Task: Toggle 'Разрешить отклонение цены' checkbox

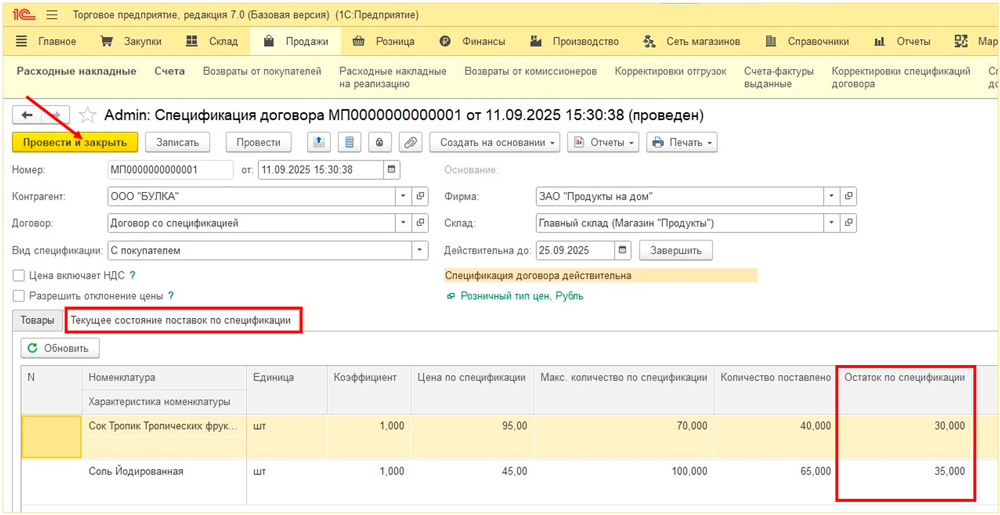Action: (18, 296)
